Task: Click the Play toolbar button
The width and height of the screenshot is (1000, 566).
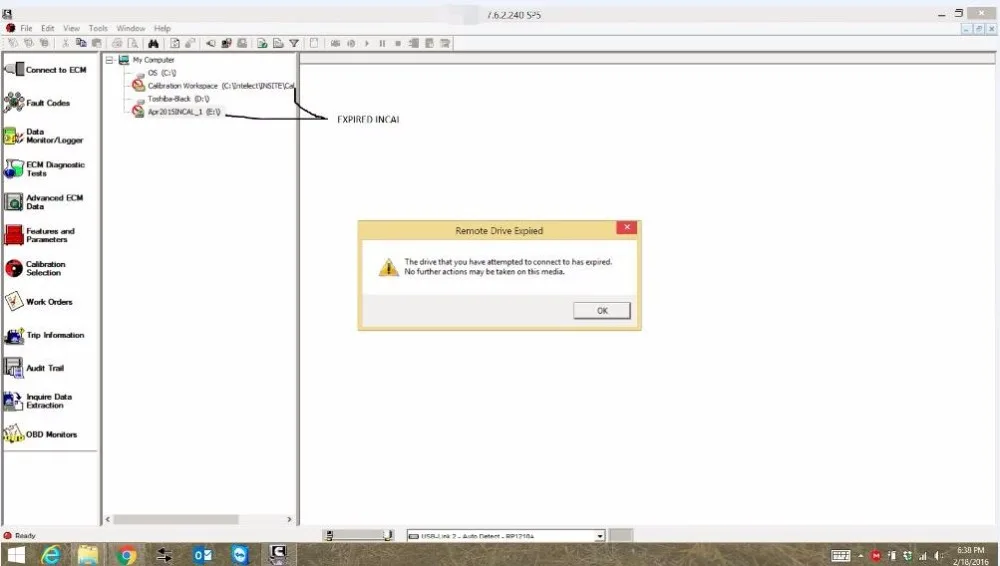Action: coord(367,43)
